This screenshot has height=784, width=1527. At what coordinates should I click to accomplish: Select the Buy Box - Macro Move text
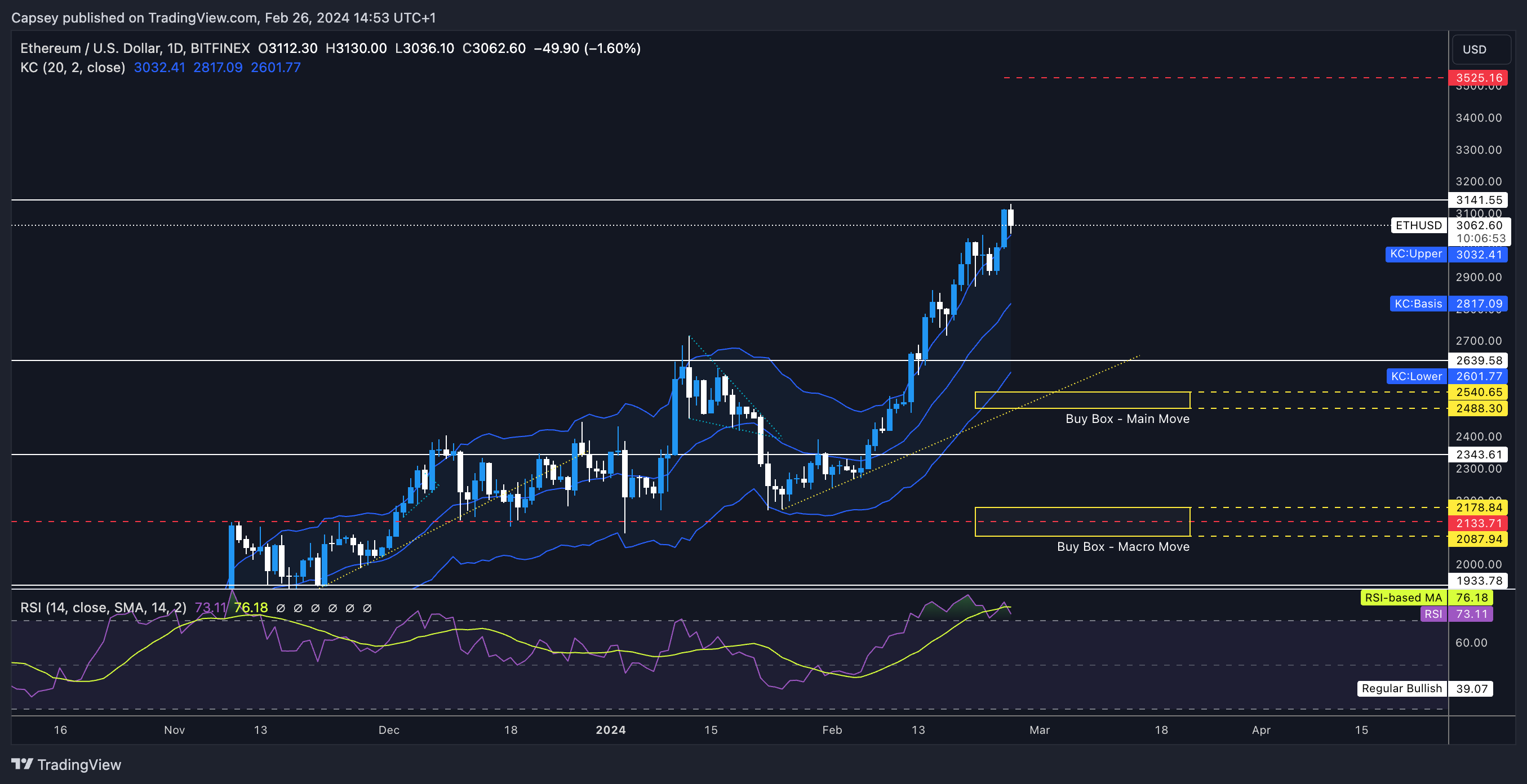coord(1123,547)
